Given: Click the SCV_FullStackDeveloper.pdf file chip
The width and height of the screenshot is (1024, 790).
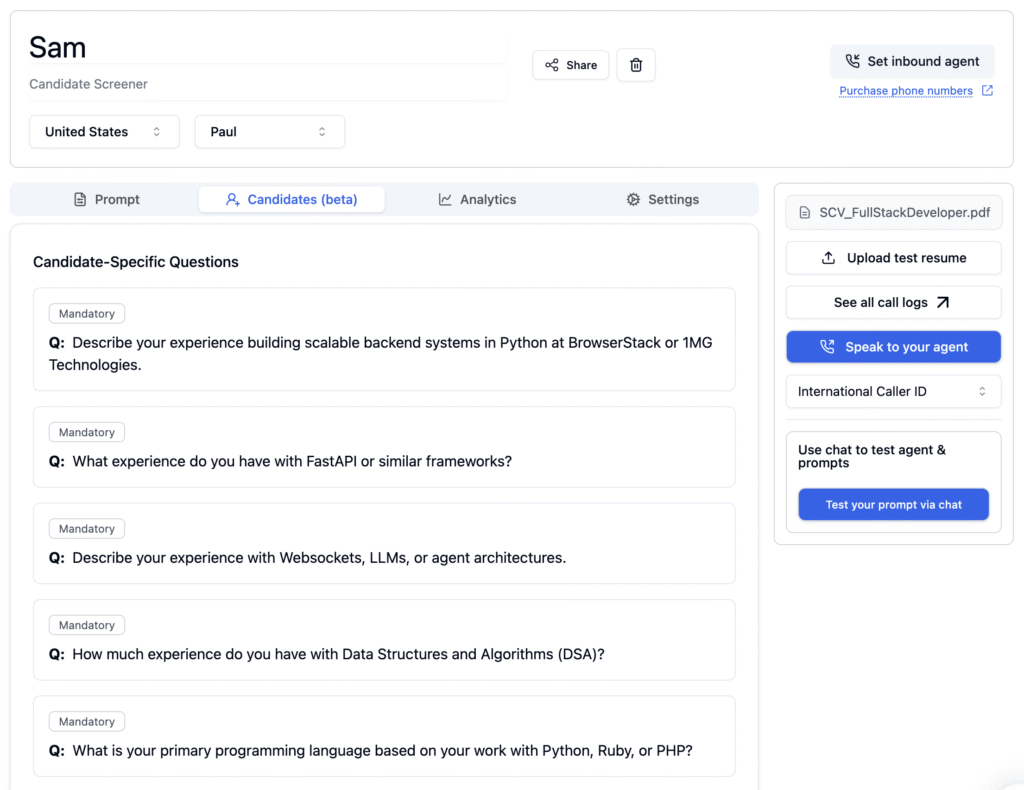Looking at the screenshot, I should tap(893, 212).
